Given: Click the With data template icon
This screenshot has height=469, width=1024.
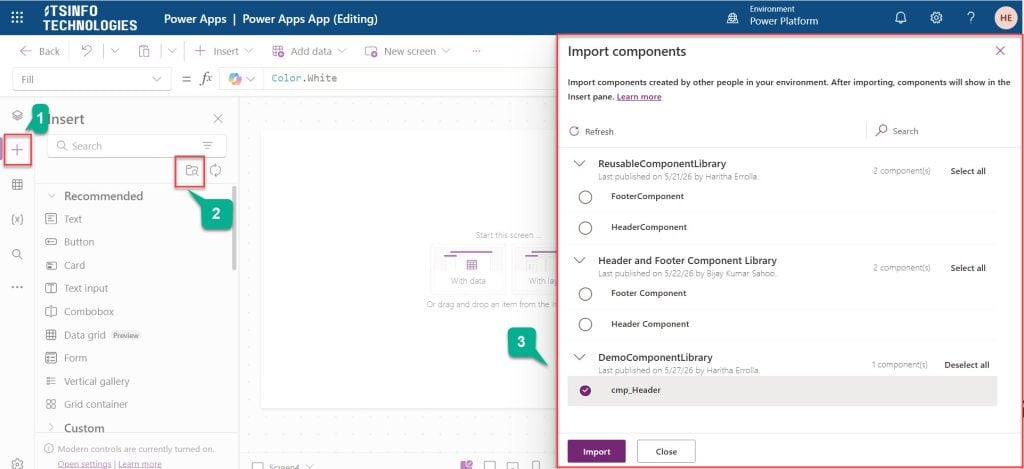Looking at the screenshot, I should [x=472, y=265].
